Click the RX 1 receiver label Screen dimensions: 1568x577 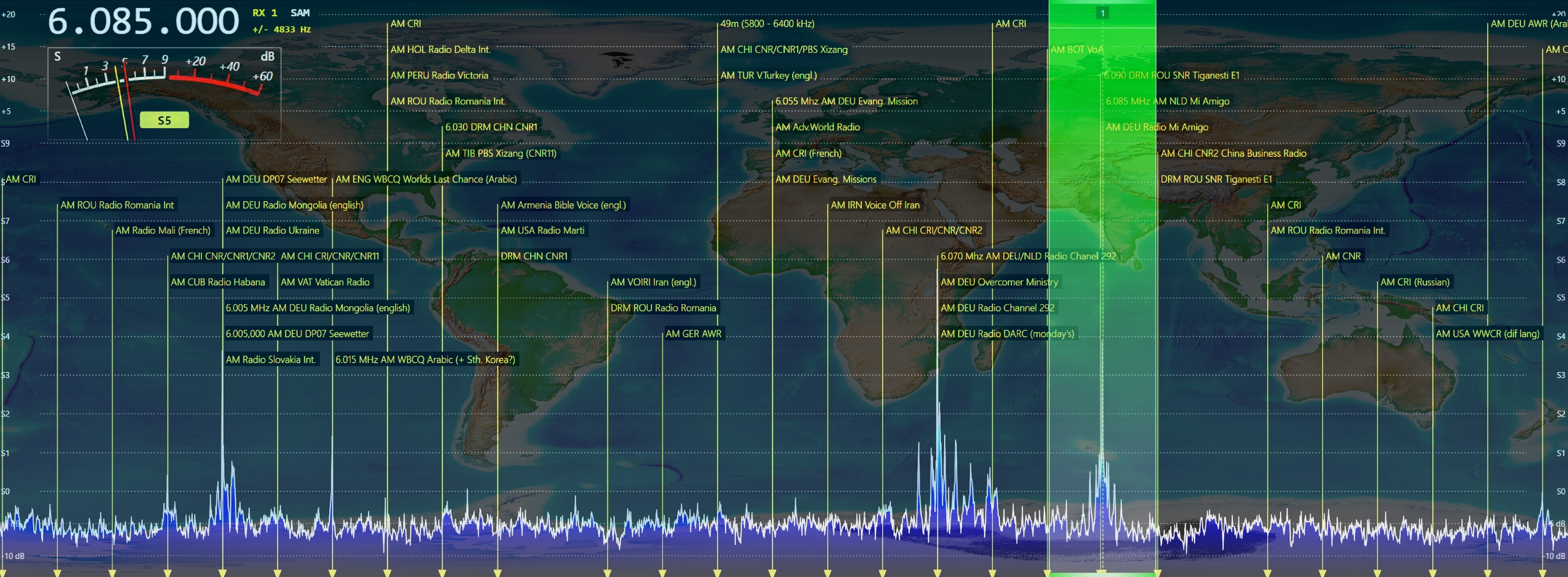click(265, 13)
